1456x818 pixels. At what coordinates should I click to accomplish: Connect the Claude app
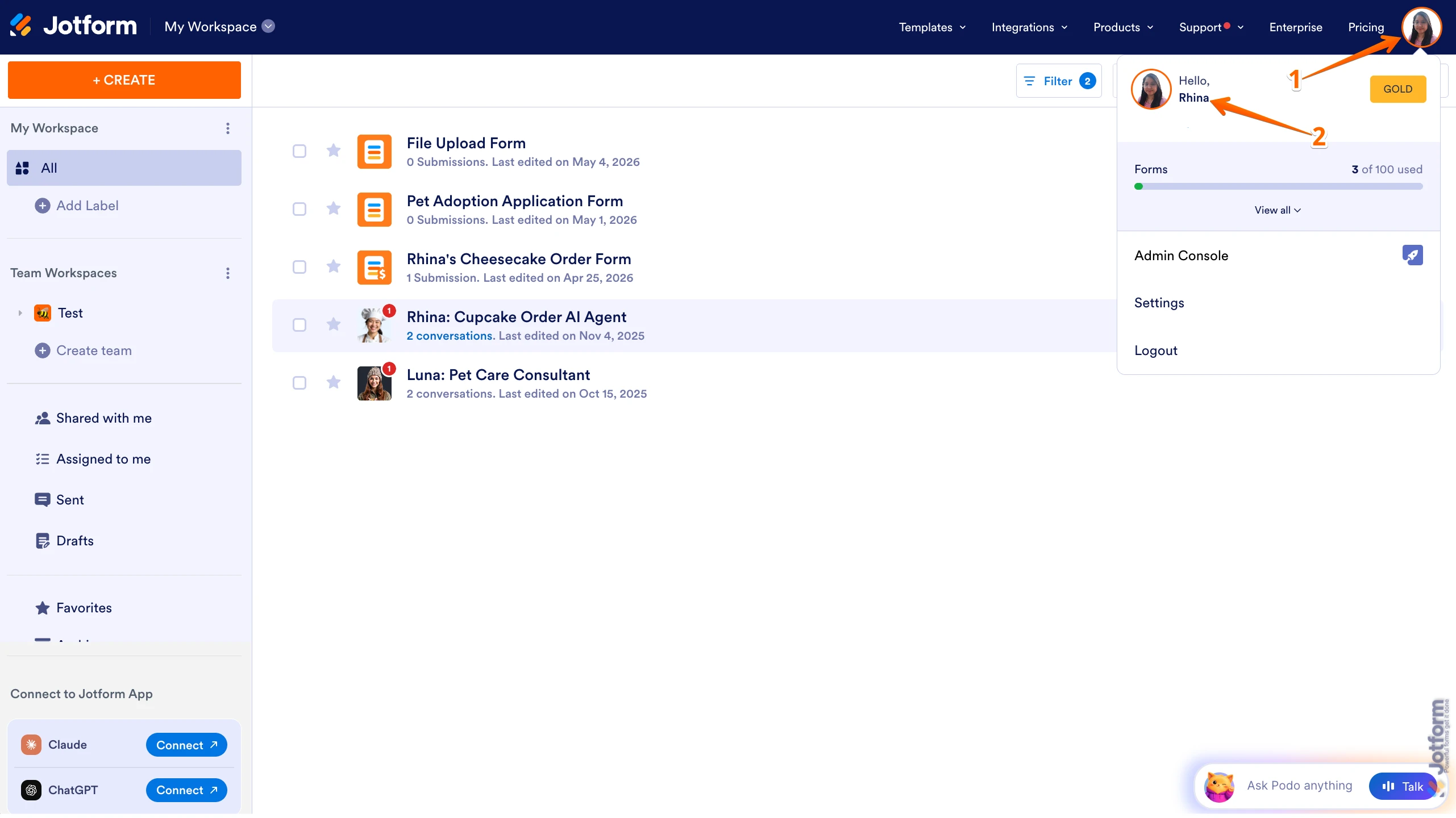point(186,745)
